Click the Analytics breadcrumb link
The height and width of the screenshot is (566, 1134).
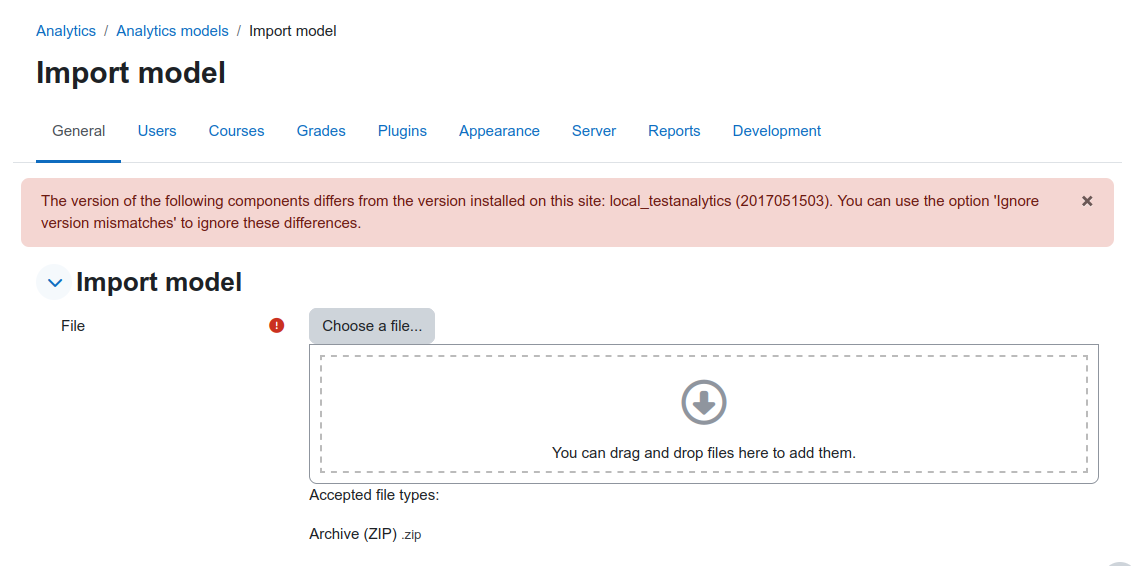click(x=66, y=31)
